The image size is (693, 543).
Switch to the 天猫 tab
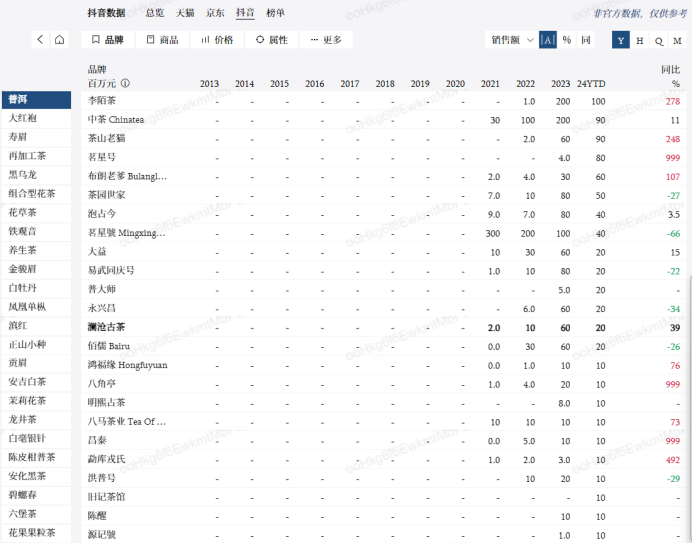coord(185,13)
